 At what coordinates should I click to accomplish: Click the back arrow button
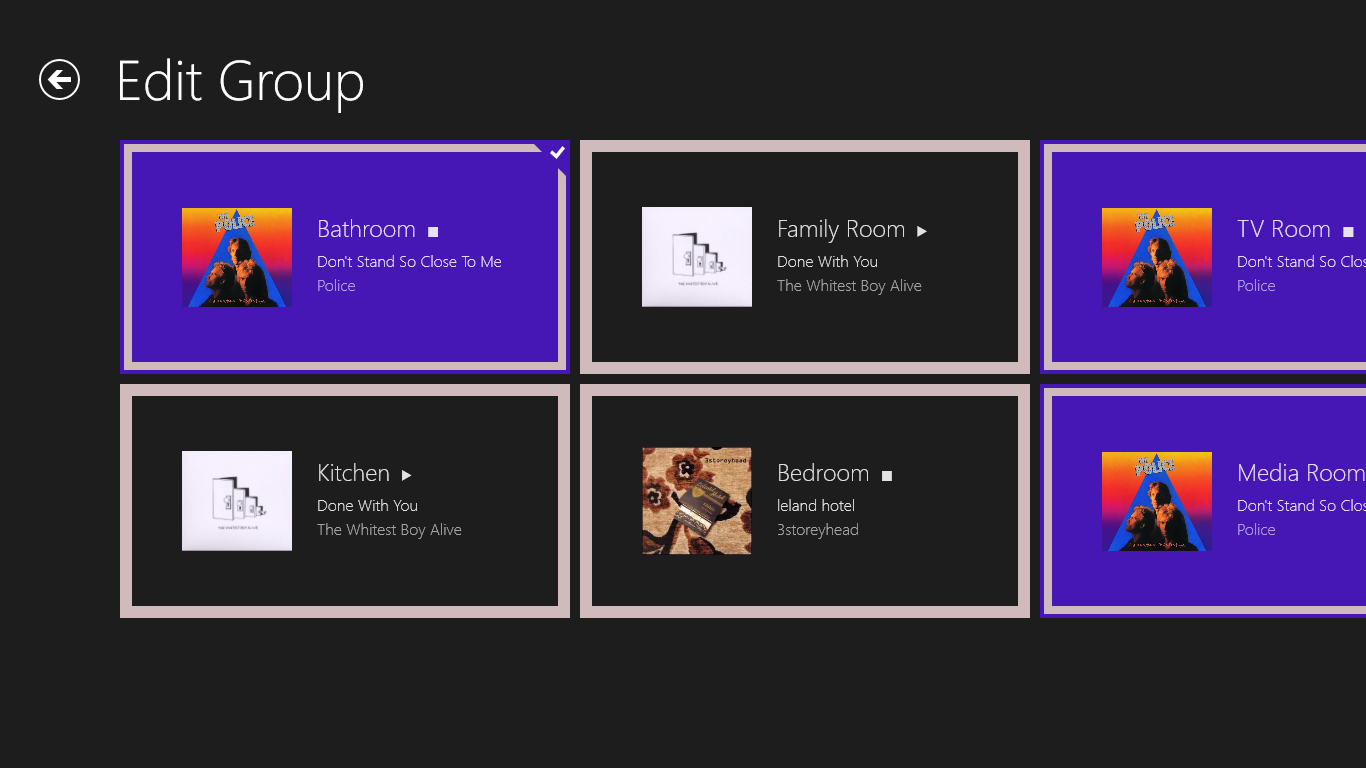pyautogui.click(x=59, y=80)
